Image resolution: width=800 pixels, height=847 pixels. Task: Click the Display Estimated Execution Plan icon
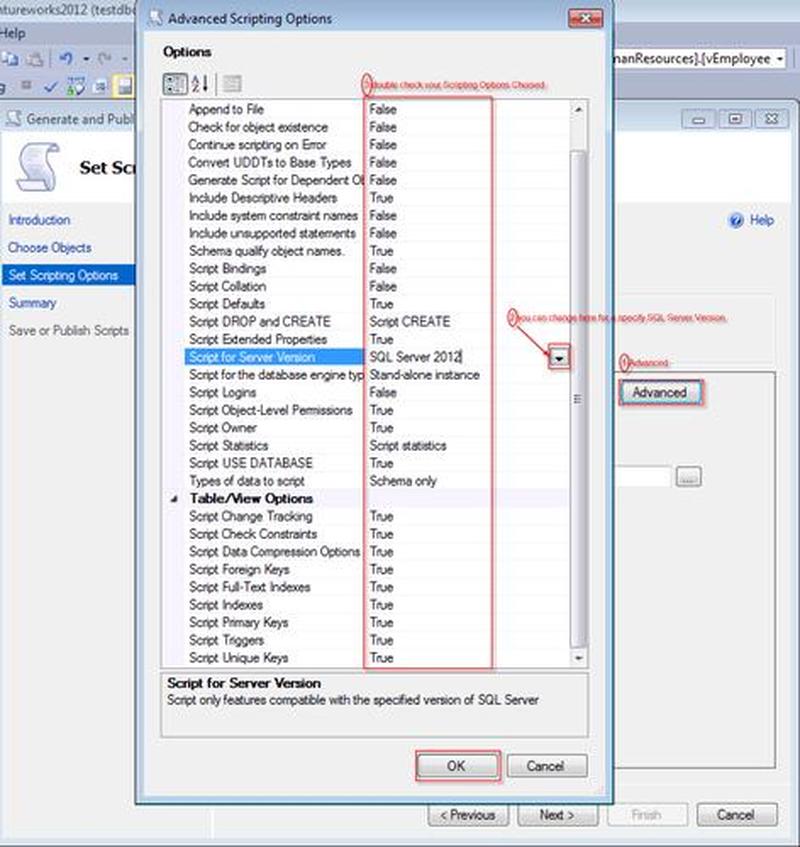[x=76, y=86]
